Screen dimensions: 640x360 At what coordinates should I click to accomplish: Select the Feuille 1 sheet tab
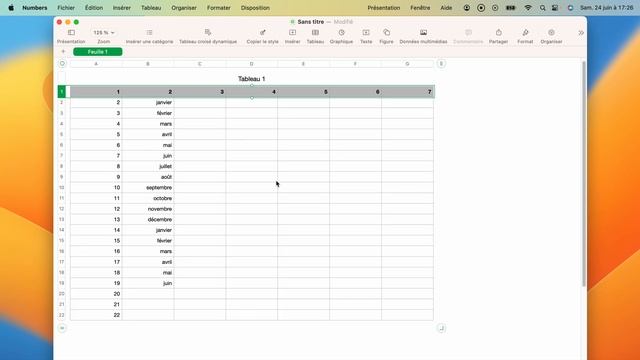point(98,51)
